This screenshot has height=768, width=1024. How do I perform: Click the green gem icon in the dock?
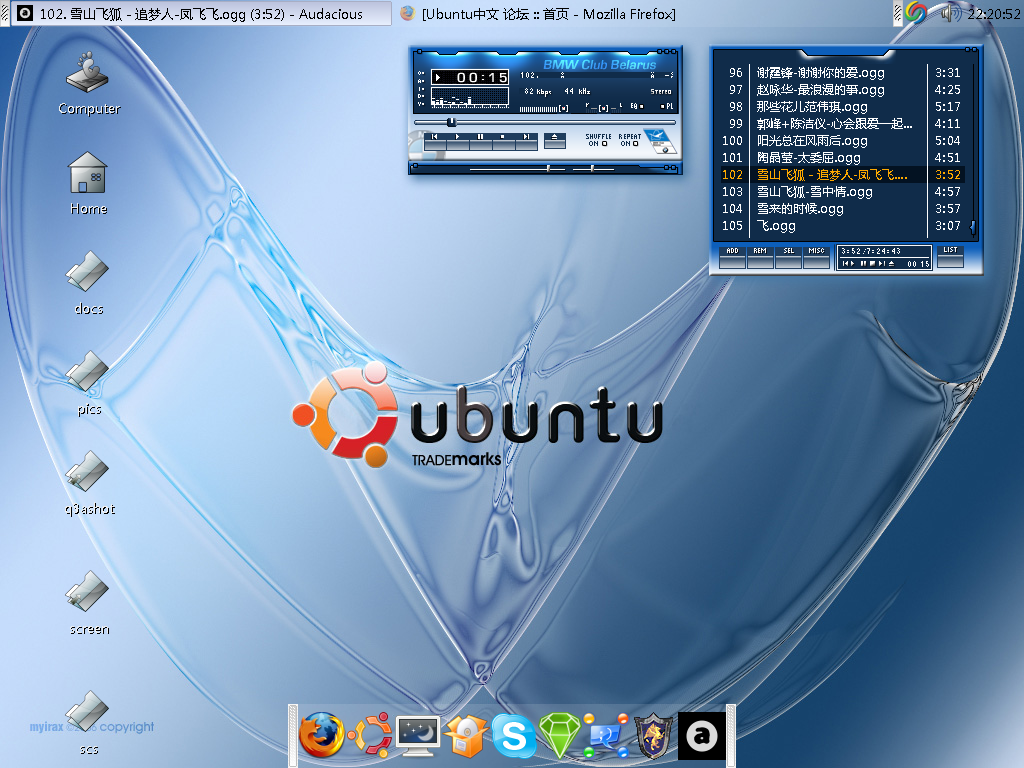pyautogui.click(x=560, y=736)
